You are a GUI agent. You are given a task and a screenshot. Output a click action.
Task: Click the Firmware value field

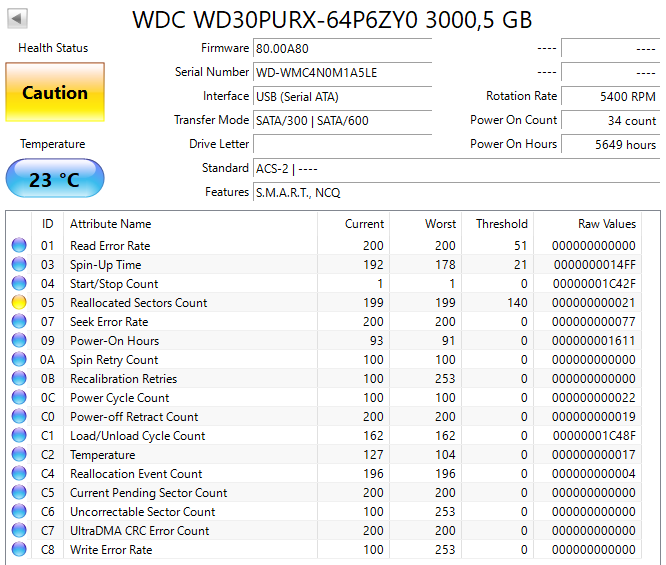click(342, 48)
